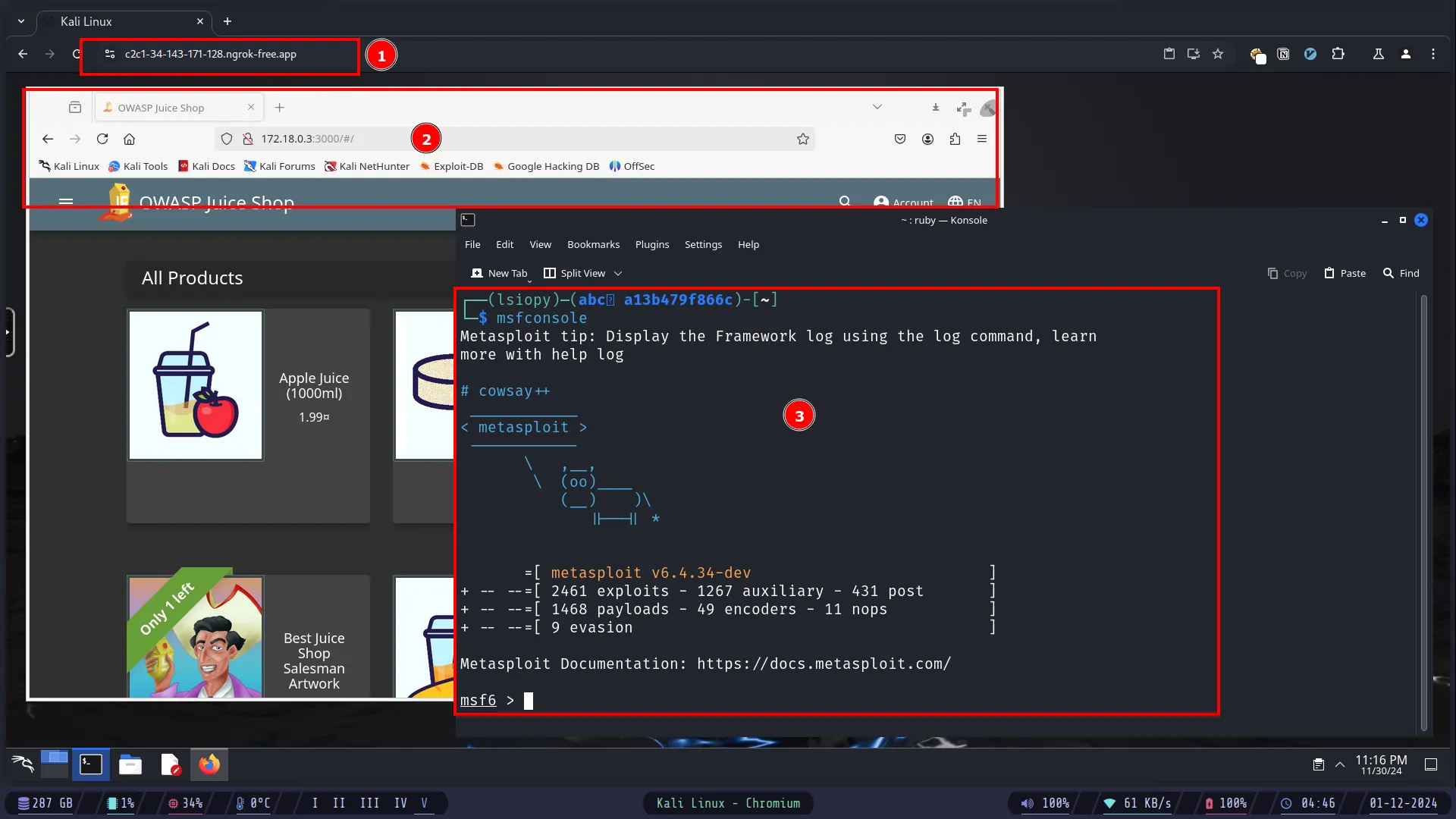1456x819 pixels.
Task: Expand the Split View dropdown arrow
Action: tap(618, 273)
